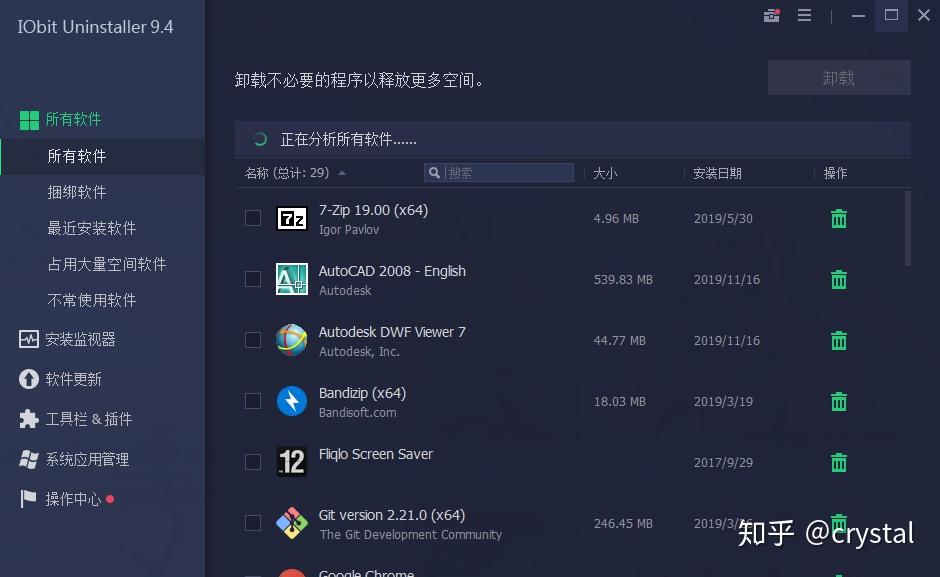940x577 pixels.
Task: Click trash icon for Autodesk DWF Viewer 7
Action: pos(839,341)
